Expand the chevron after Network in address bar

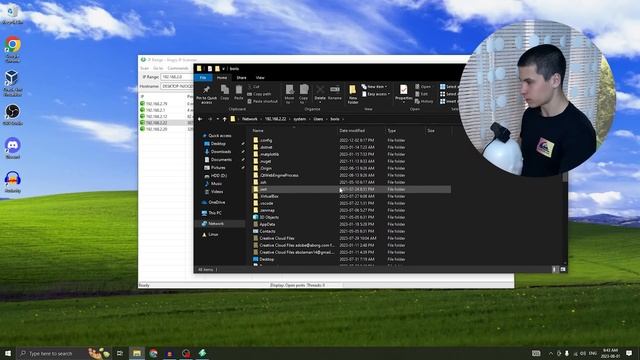(261, 119)
